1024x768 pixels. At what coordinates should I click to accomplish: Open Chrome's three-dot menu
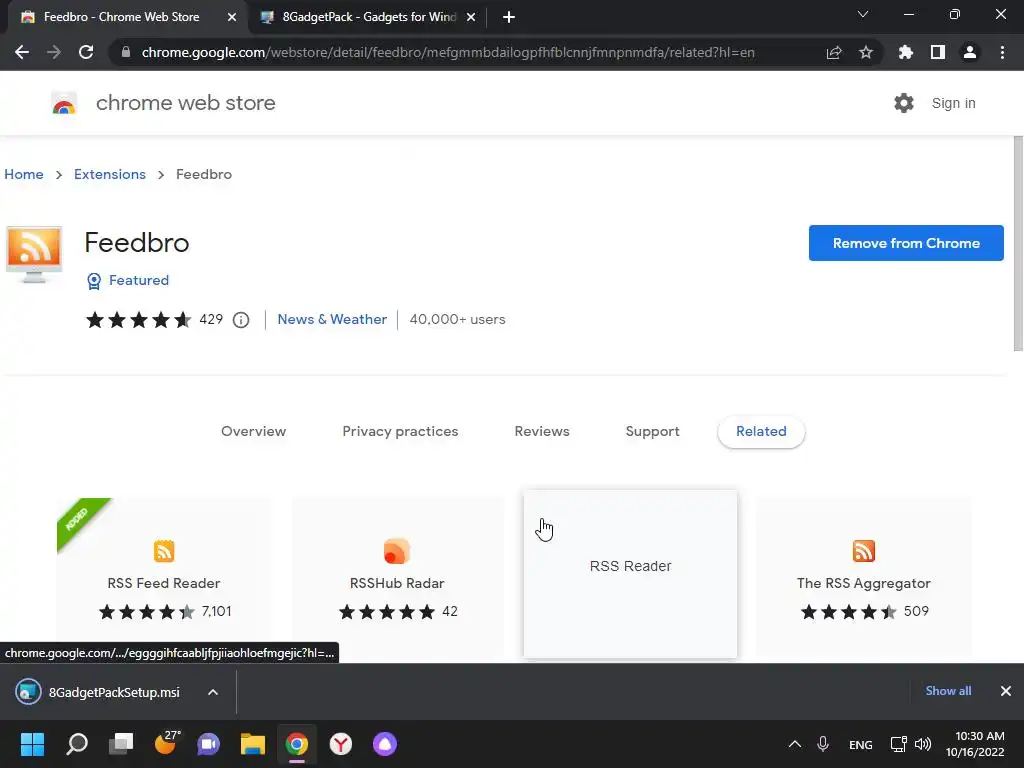click(1002, 52)
